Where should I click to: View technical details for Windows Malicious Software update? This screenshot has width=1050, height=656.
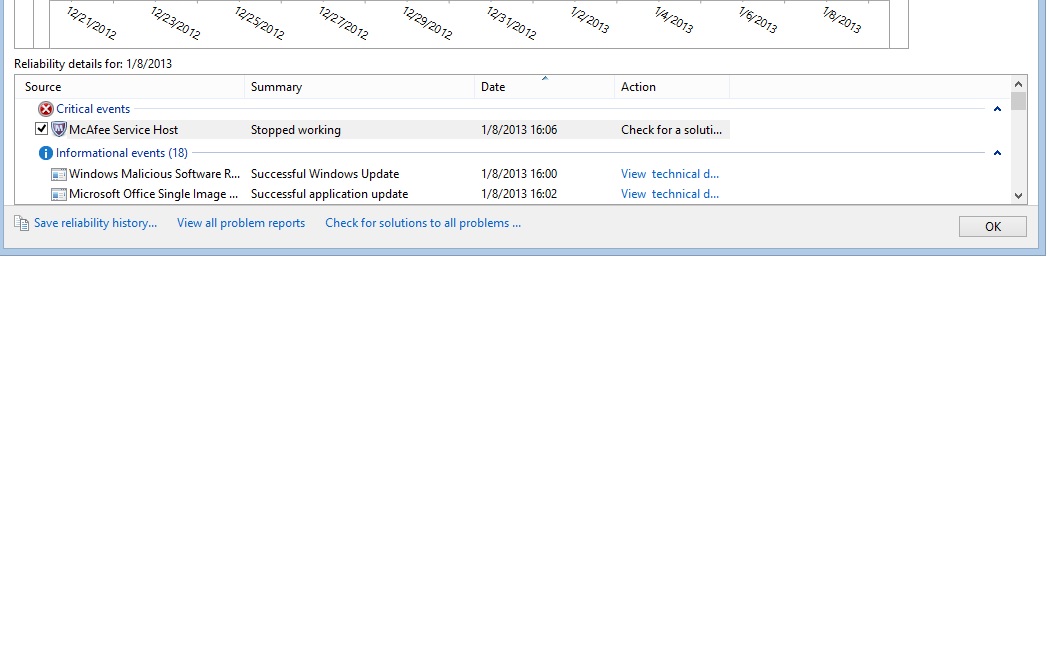coord(670,174)
